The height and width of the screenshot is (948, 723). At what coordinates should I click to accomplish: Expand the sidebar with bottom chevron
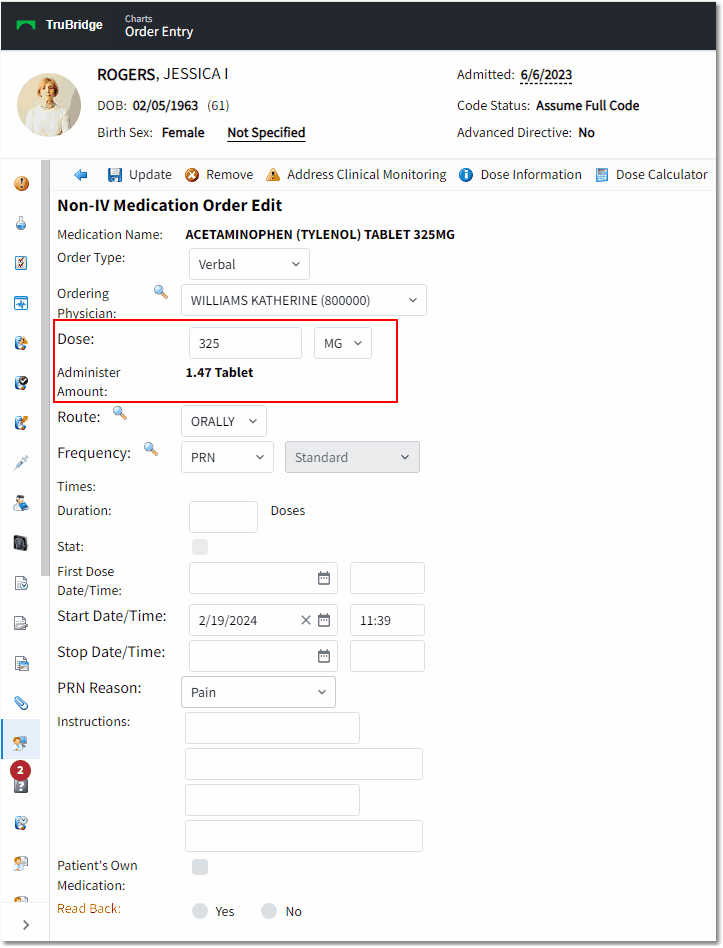[25, 924]
